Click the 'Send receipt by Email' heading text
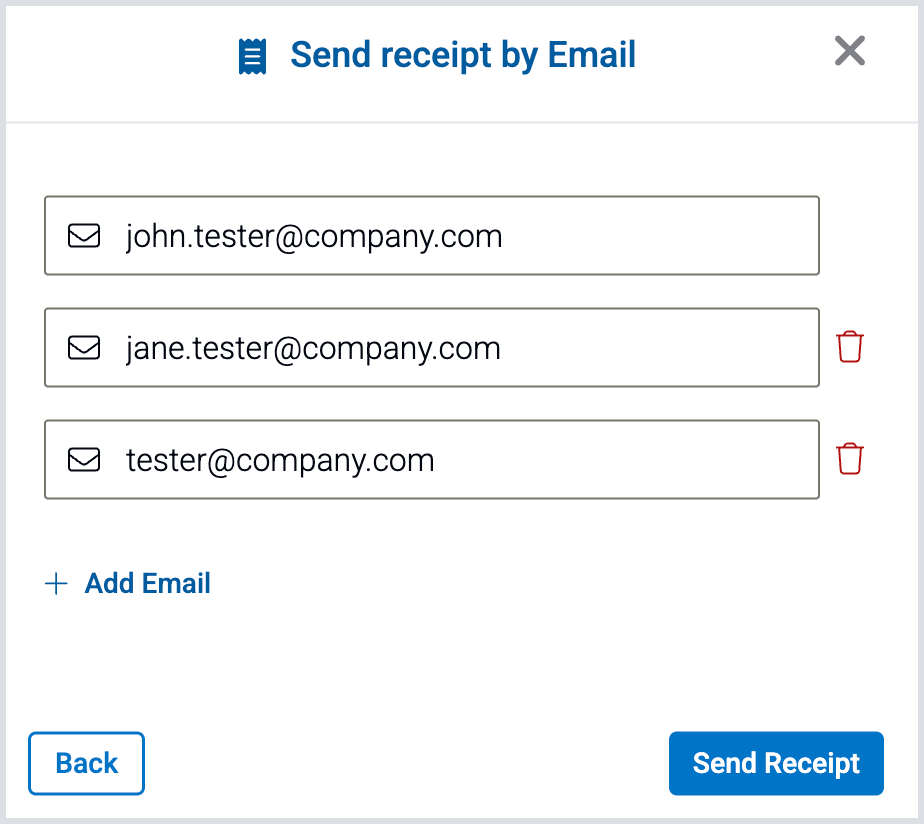Image resolution: width=924 pixels, height=824 pixels. 463,55
